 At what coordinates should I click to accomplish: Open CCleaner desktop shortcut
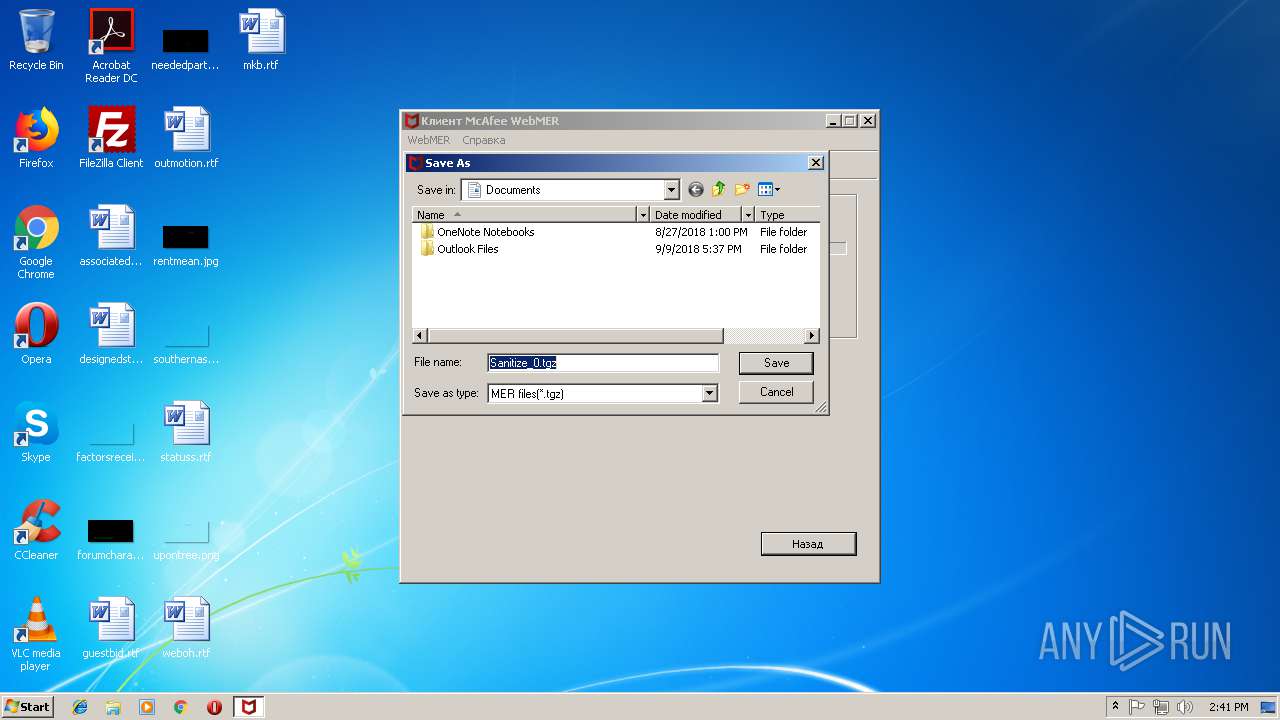pos(36,530)
